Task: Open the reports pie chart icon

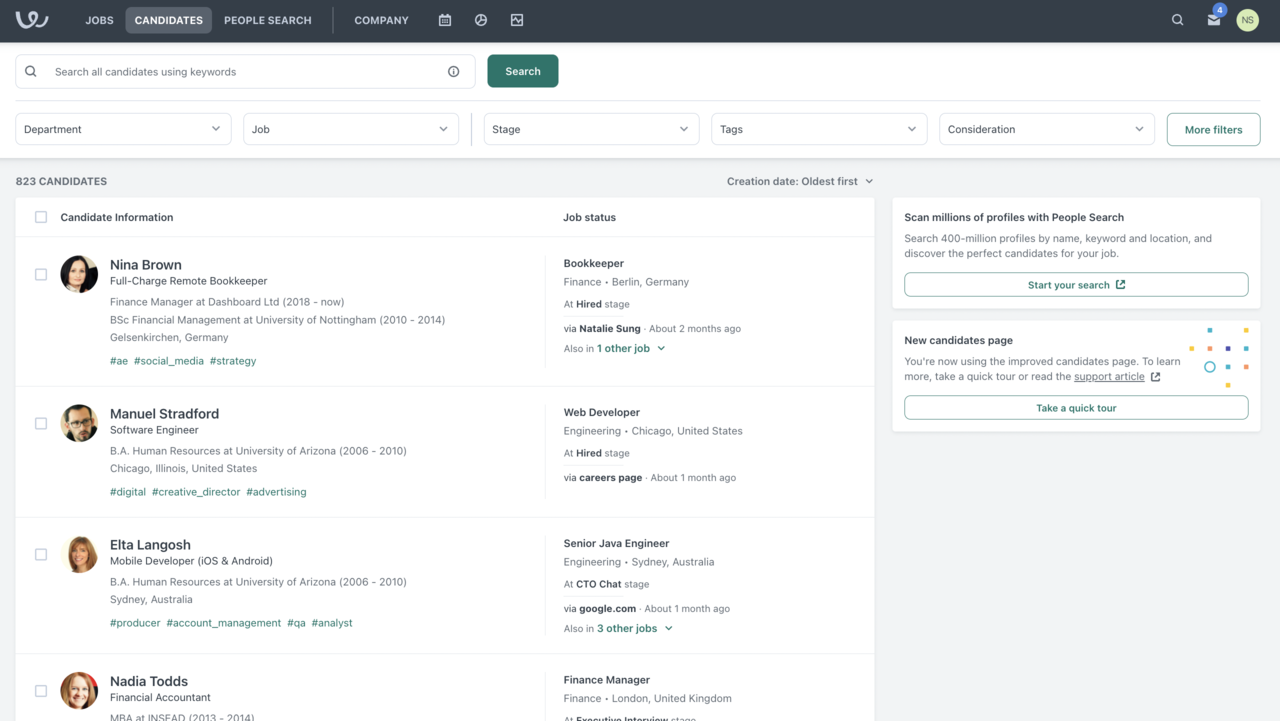Action: [481, 20]
